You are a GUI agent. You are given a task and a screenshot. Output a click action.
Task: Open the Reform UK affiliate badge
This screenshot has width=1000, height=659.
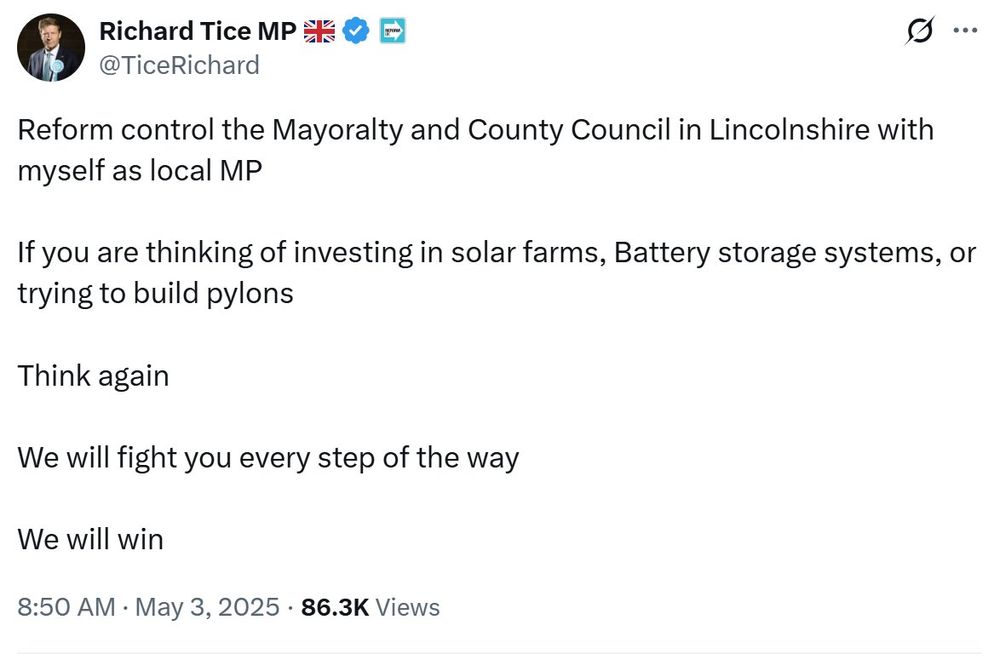click(392, 31)
